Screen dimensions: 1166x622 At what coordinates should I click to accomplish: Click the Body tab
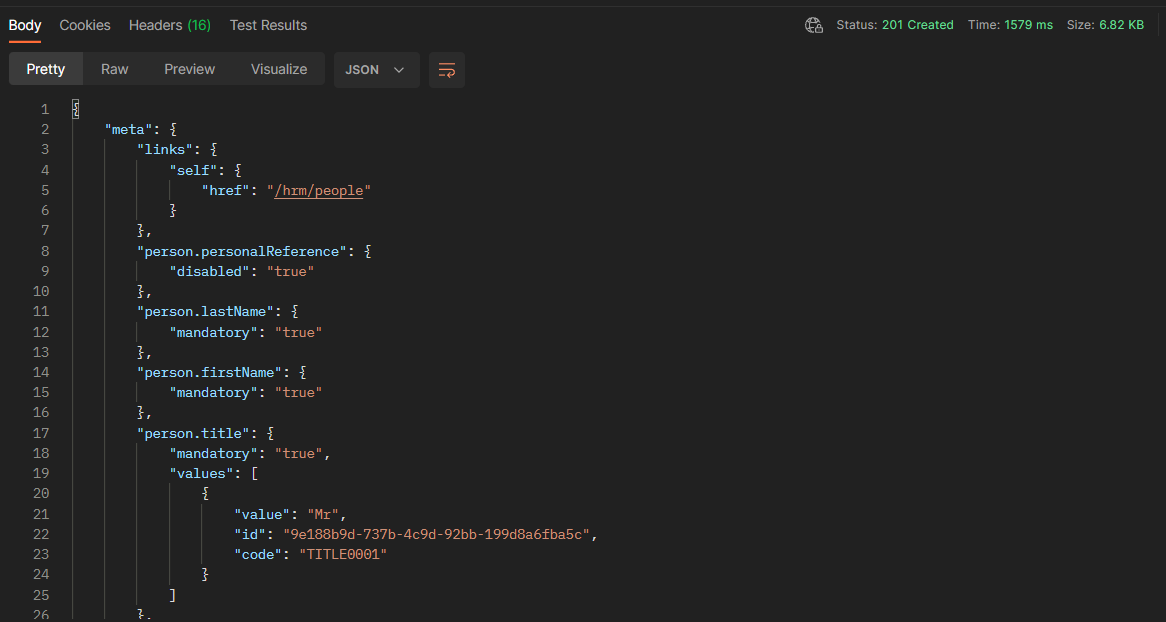coord(24,25)
